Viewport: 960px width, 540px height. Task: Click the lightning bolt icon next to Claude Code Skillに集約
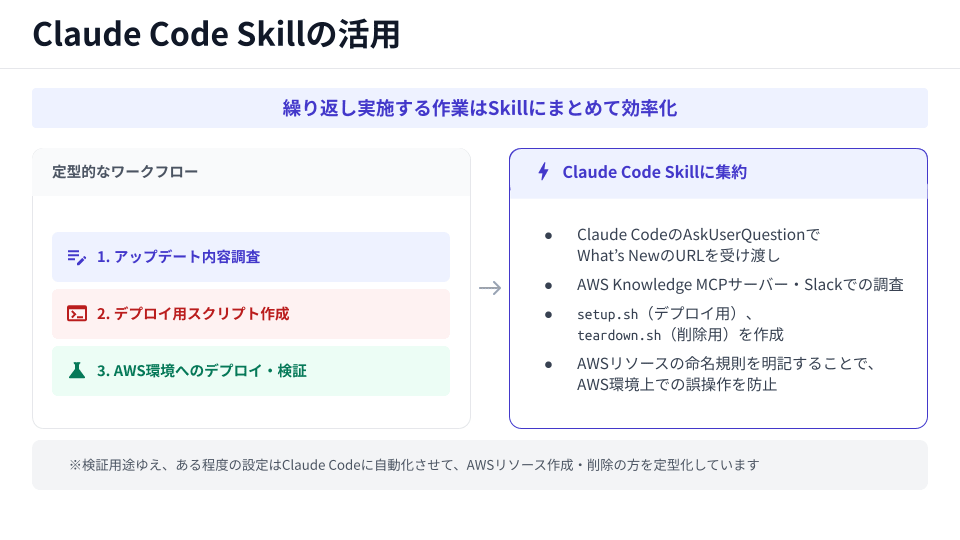pyautogui.click(x=543, y=171)
